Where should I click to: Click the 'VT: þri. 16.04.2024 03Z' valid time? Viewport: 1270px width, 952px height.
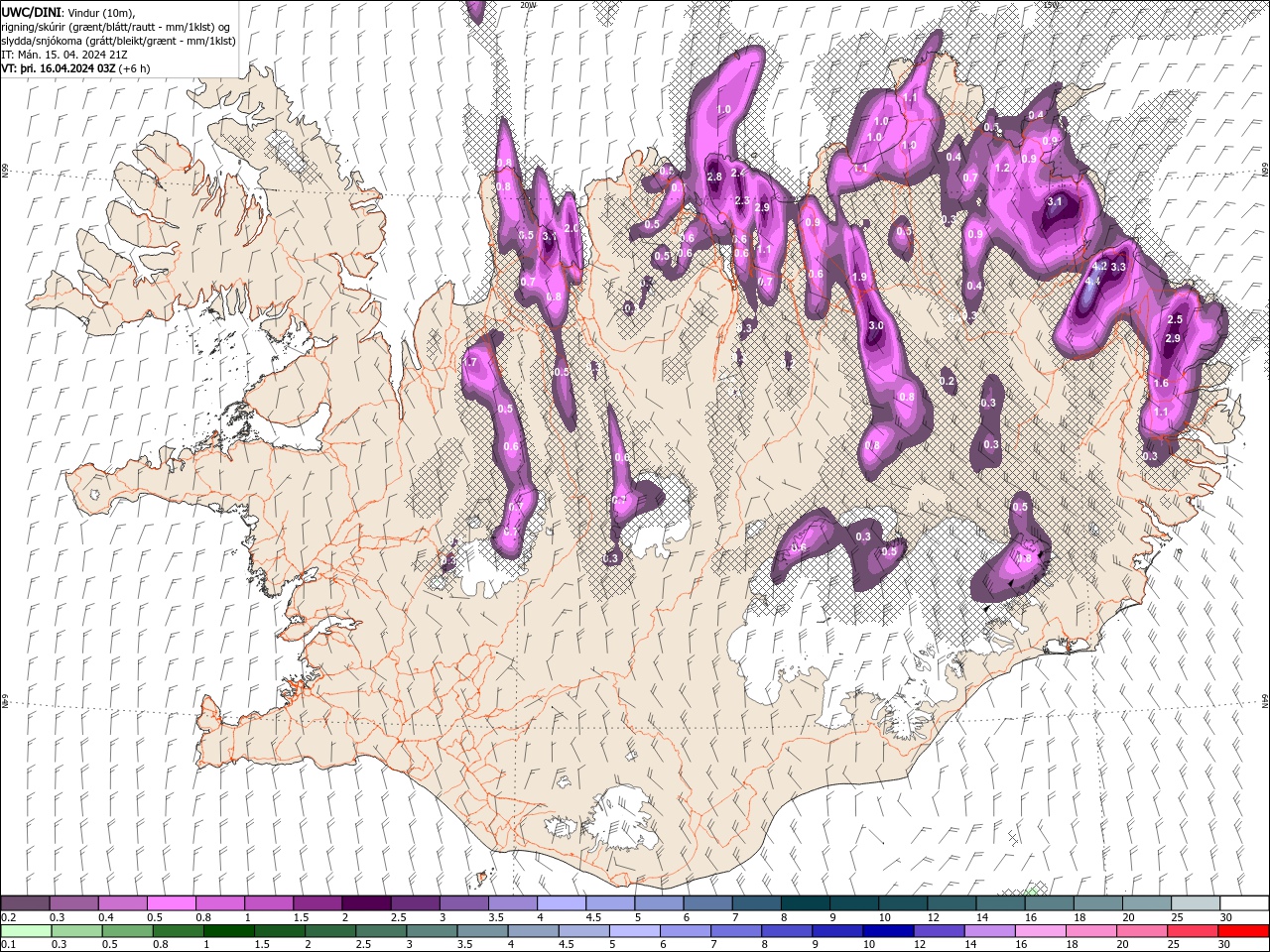(x=59, y=68)
